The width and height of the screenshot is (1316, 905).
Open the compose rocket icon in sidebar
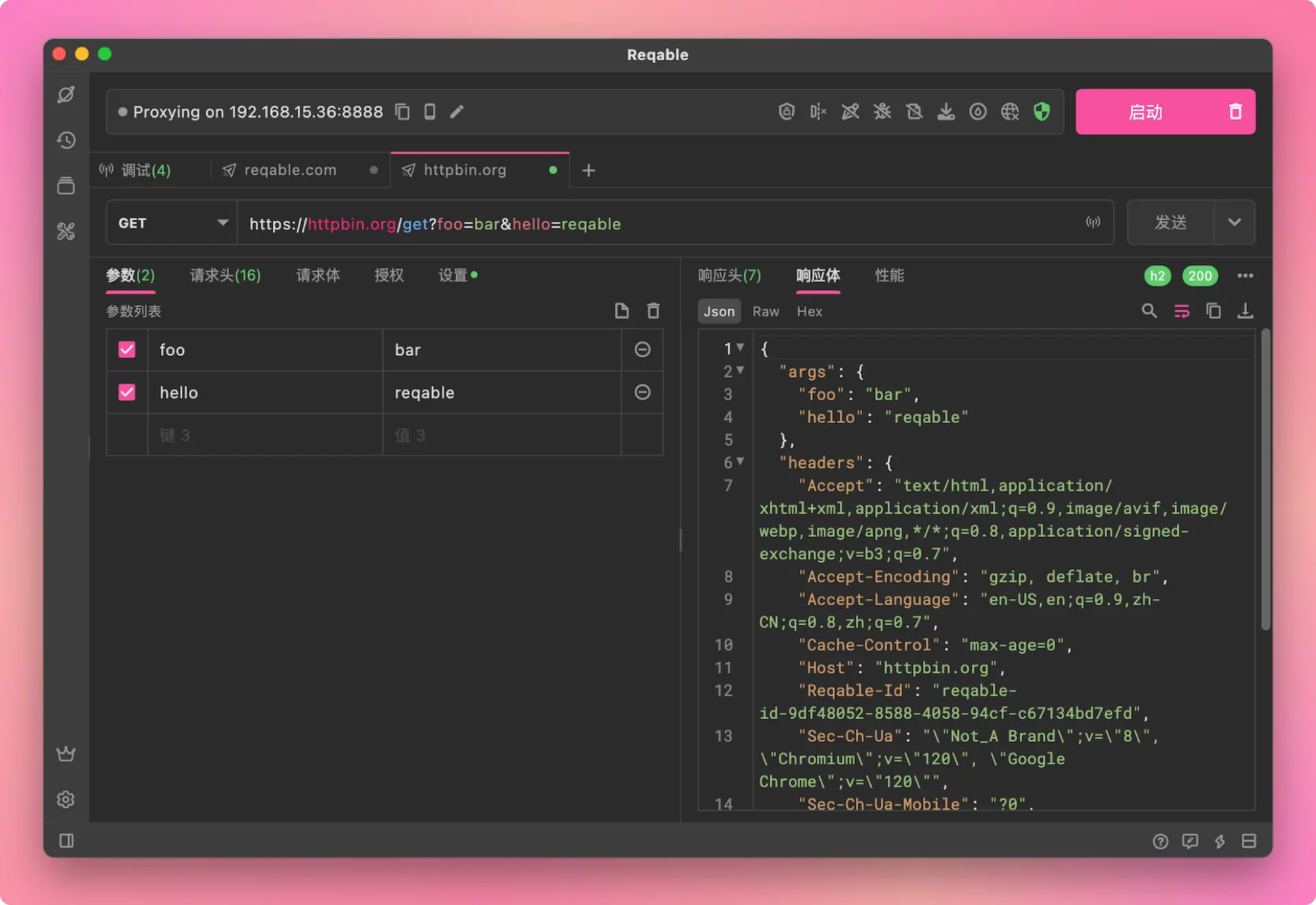pos(66,95)
